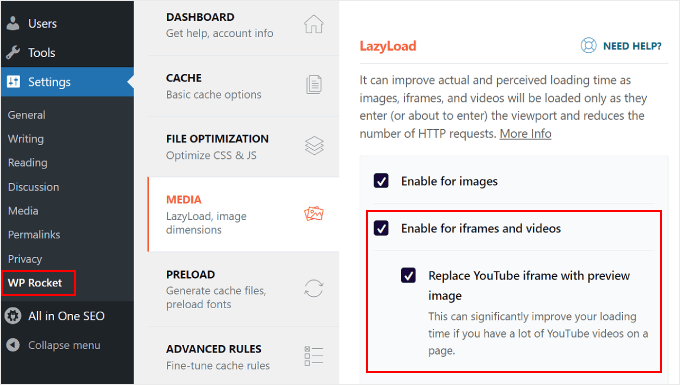Uncheck Enable for images checkbox

click(381, 181)
